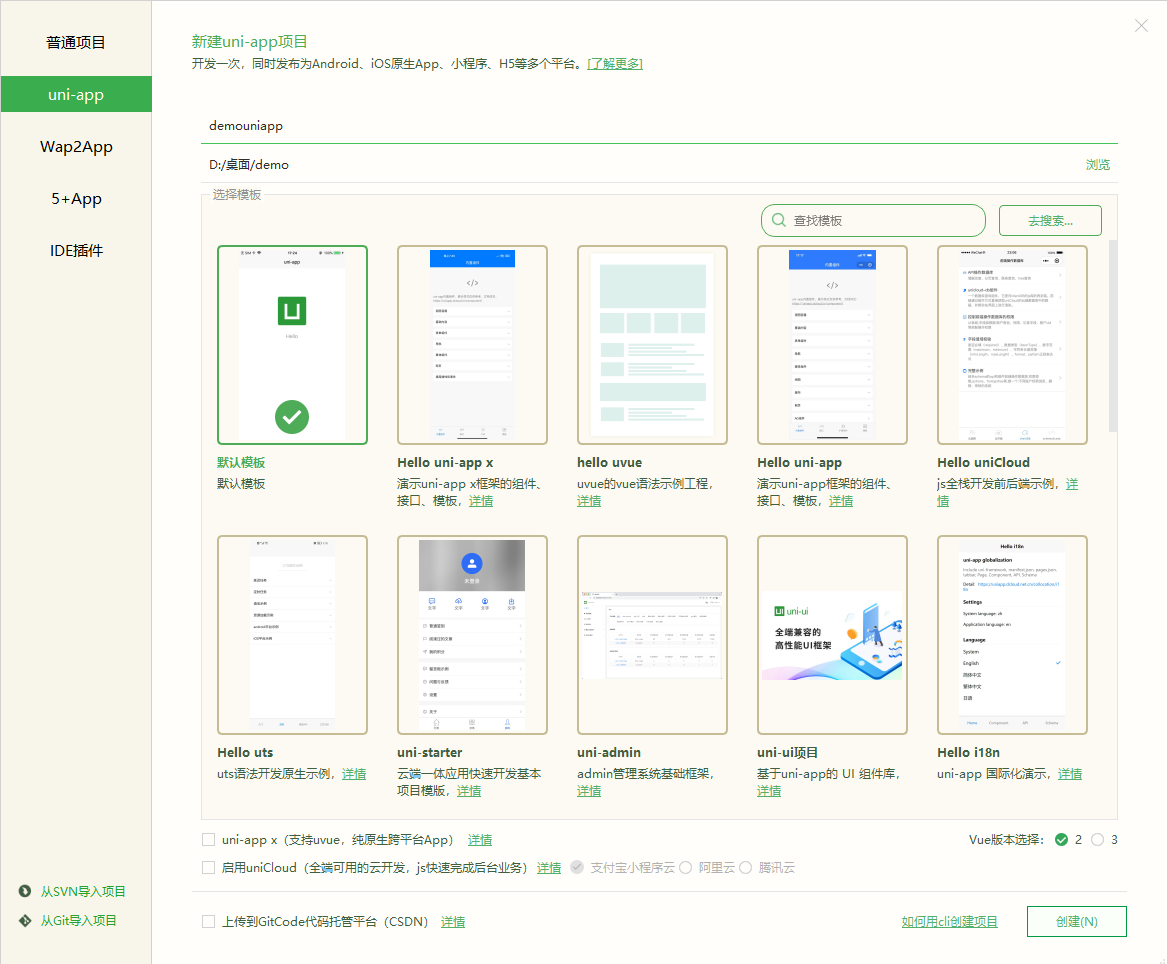Click the Hello uniCloud title text

(983, 463)
